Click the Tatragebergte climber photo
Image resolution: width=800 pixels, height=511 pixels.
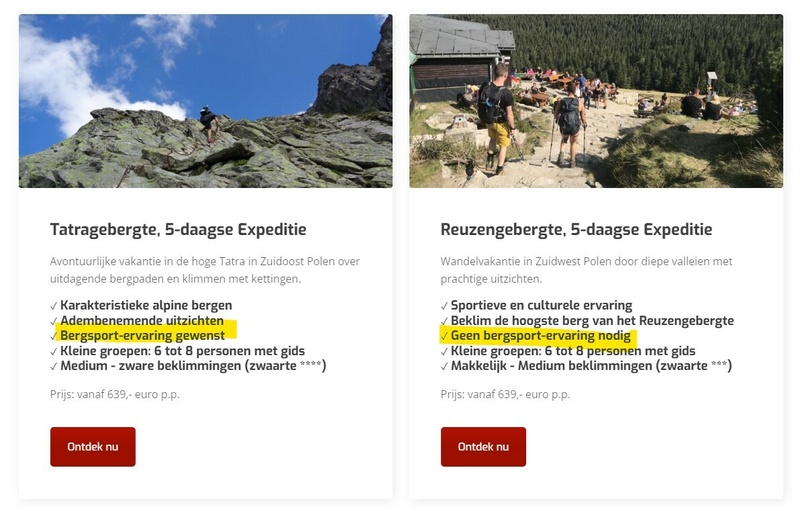(x=206, y=101)
